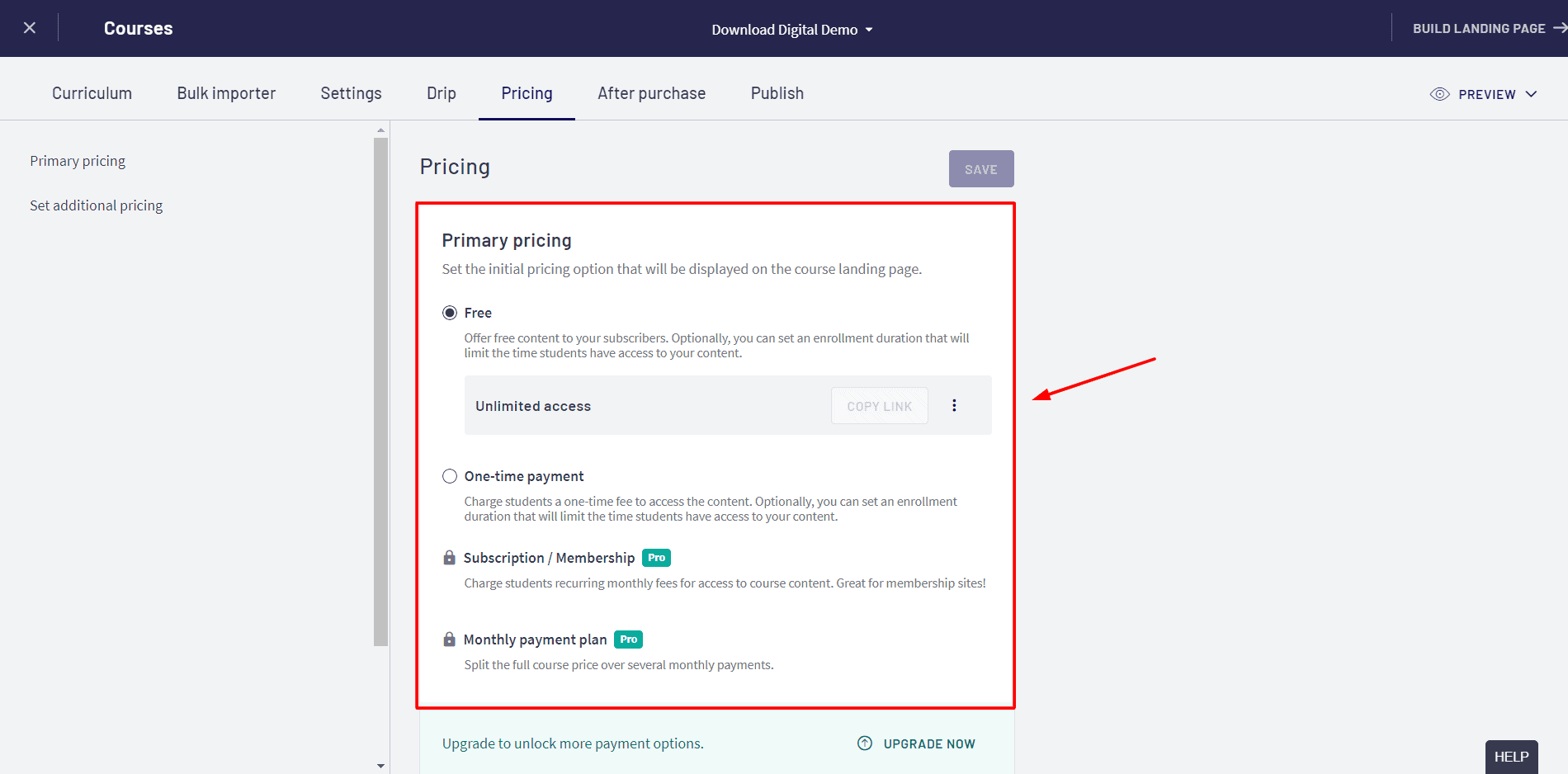Select the One-time payment radio option
The image size is (1568, 774).
pyautogui.click(x=450, y=476)
